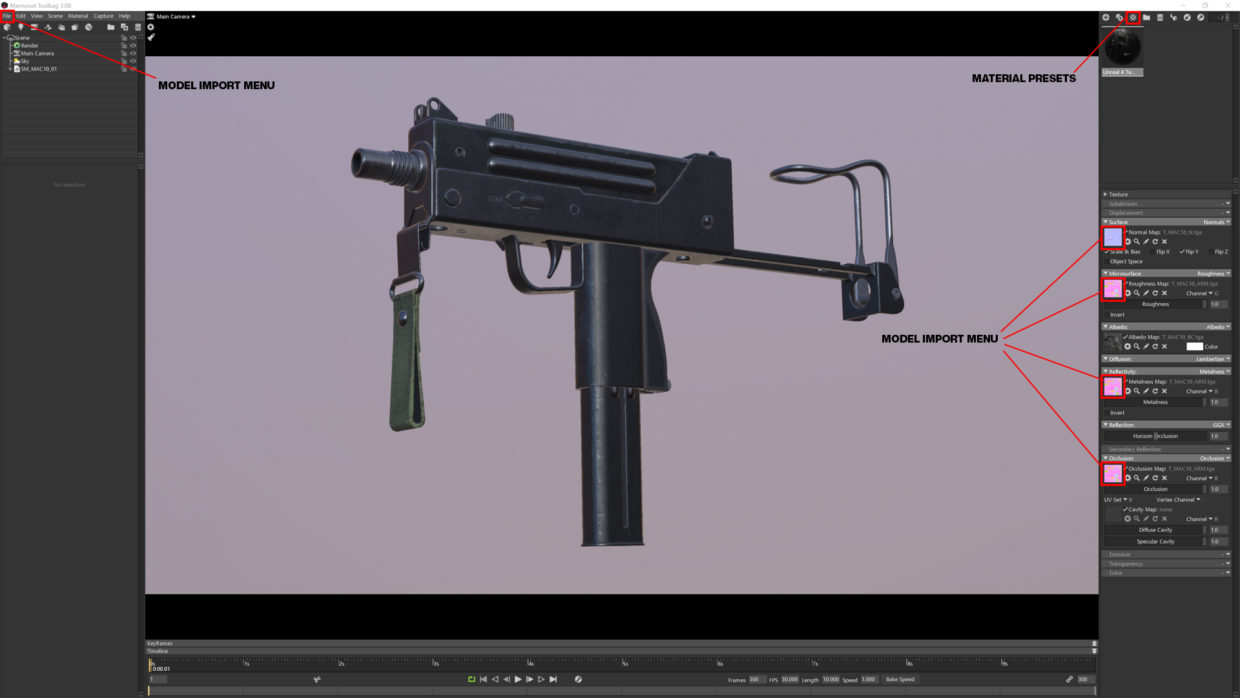
Task: Select the add new material plus icon
Action: coord(1105,17)
